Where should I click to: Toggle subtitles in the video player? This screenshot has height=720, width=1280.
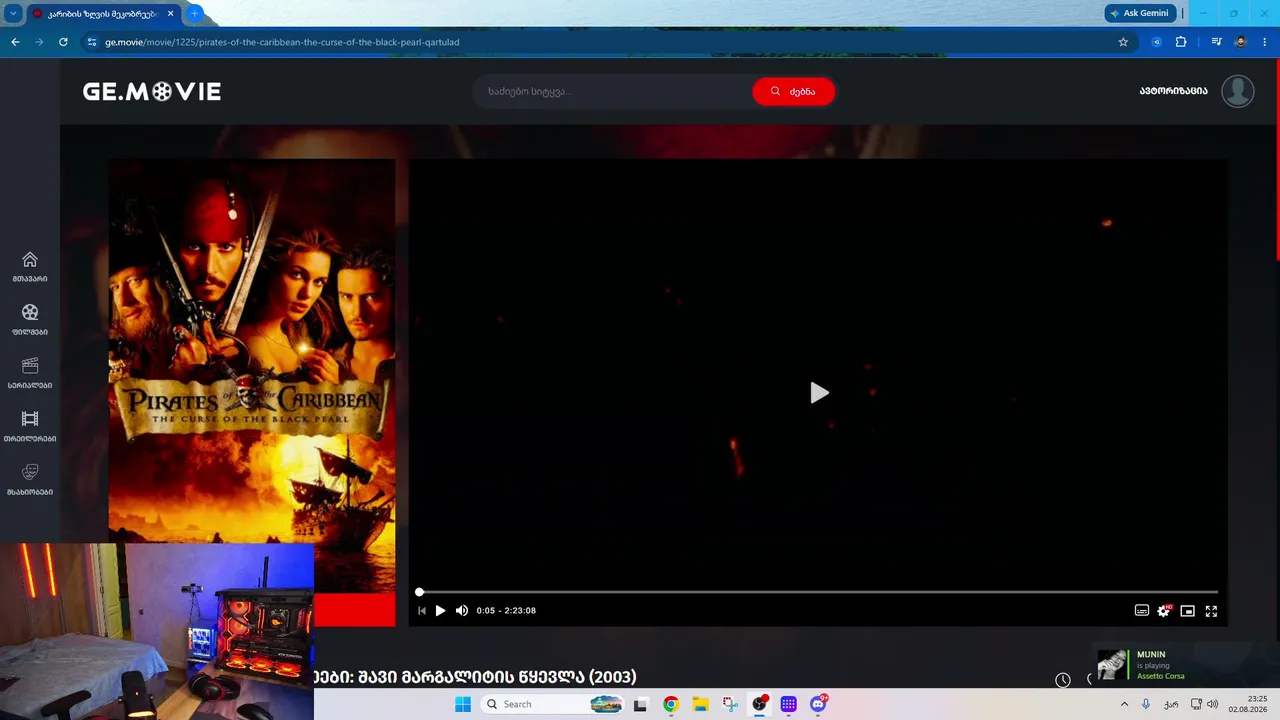(1142, 611)
